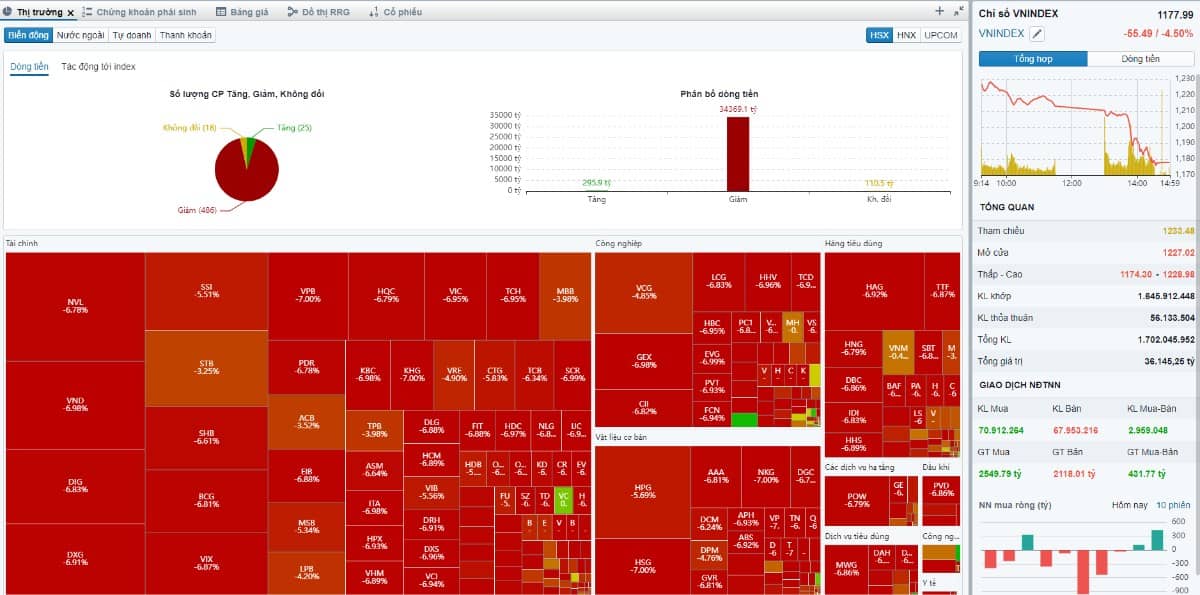Click the Tài chính sector header
The height and width of the screenshot is (595, 1200).
(x=22, y=243)
